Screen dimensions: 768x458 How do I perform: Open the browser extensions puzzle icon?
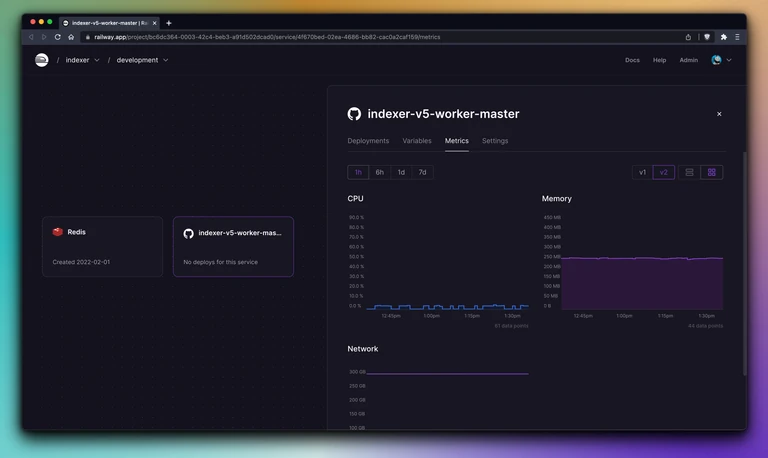723,37
